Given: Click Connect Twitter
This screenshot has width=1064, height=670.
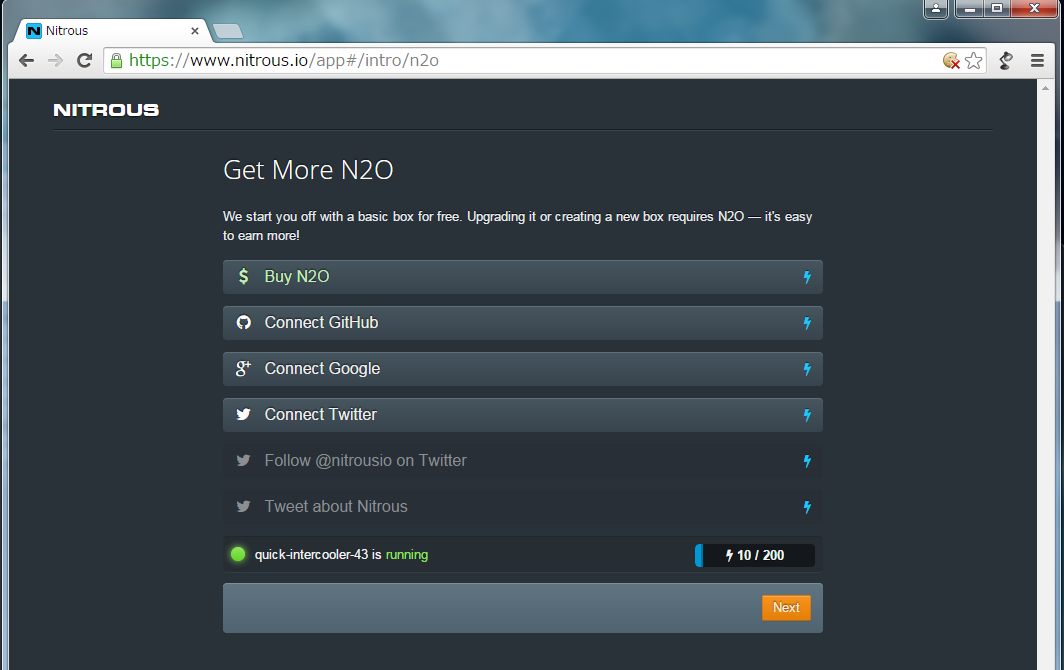Looking at the screenshot, I should pos(522,415).
